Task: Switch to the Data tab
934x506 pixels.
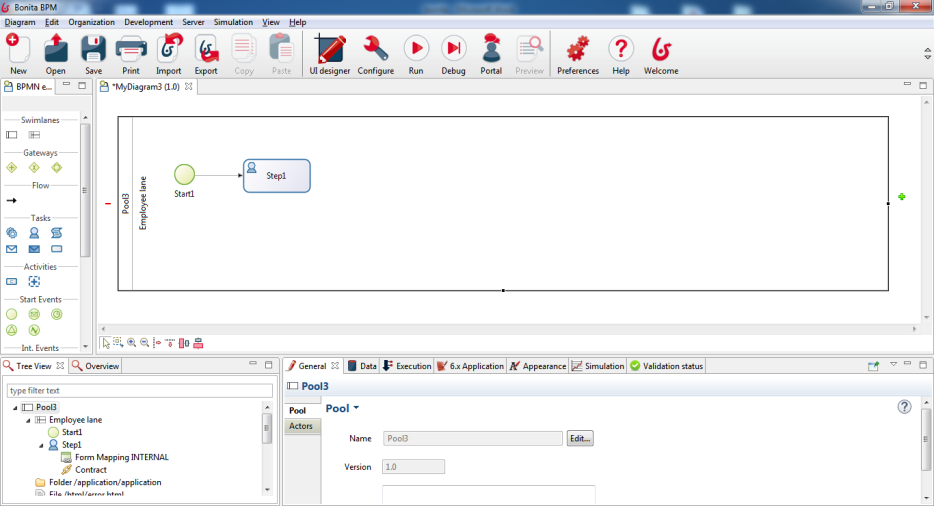Action: pos(362,366)
